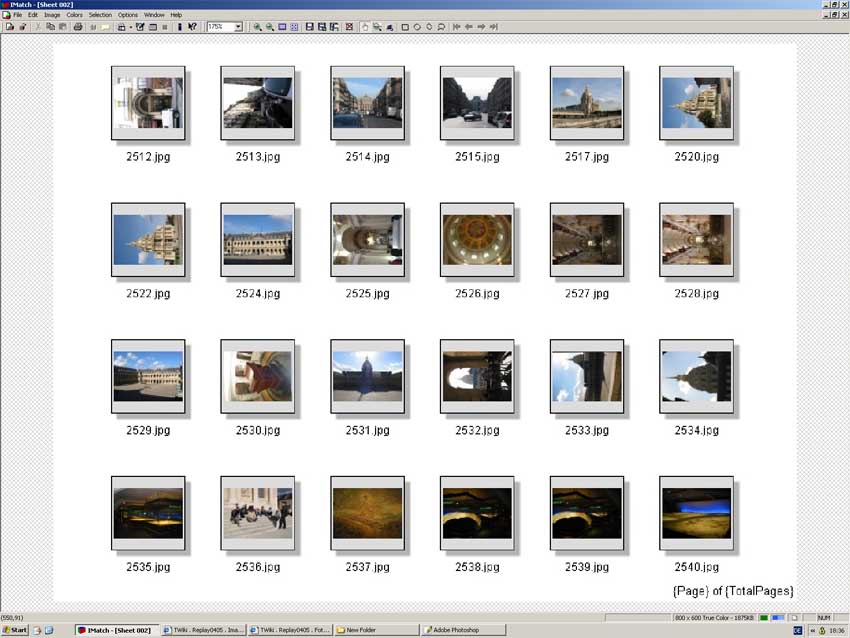Switch to Adobe Photoshop taskbar button
Image resolution: width=850 pixels, height=638 pixels.
click(464, 630)
